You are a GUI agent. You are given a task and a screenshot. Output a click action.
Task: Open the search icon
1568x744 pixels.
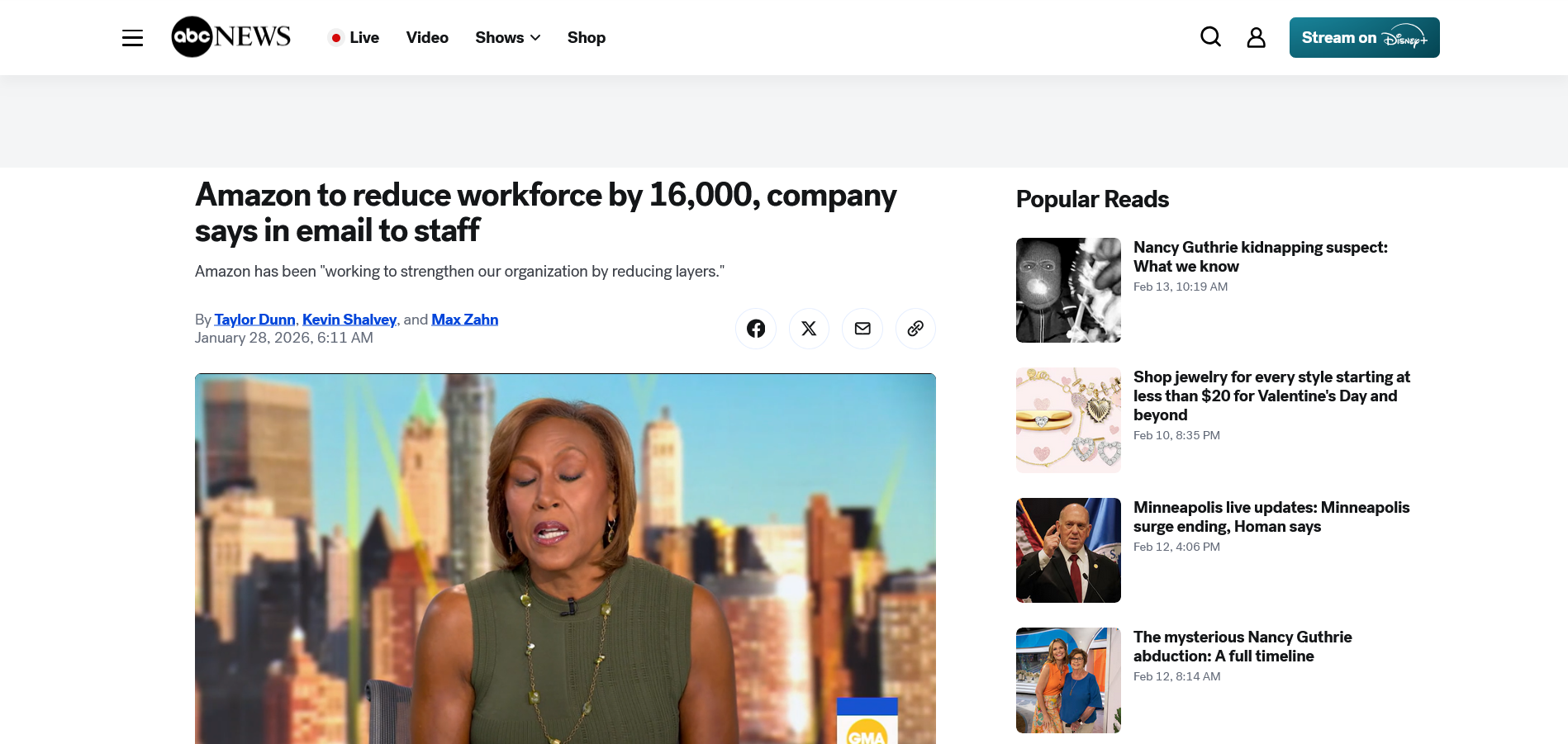pyautogui.click(x=1210, y=37)
